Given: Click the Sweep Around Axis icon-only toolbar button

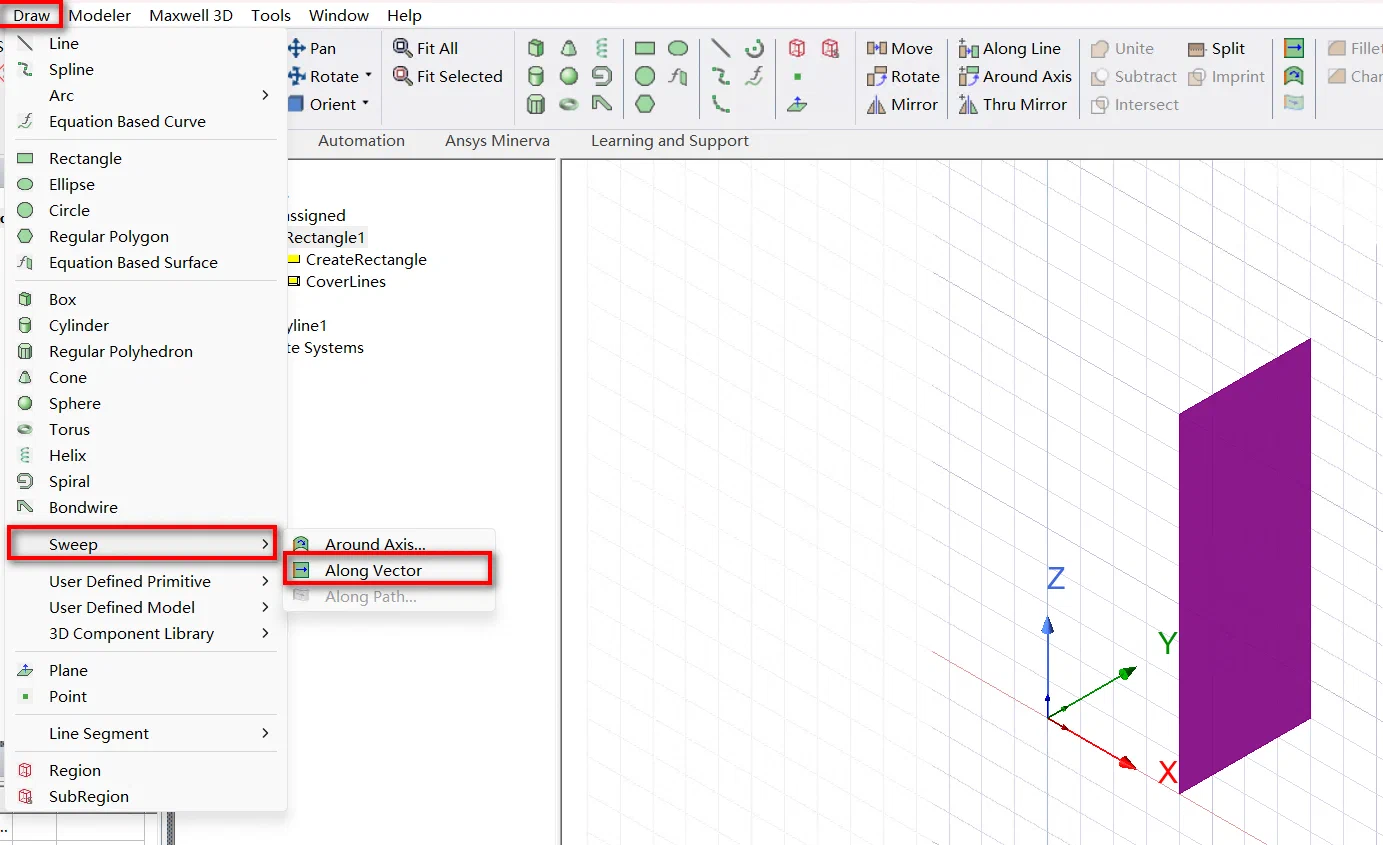Looking at the screenshot, I should (1294, 76).
